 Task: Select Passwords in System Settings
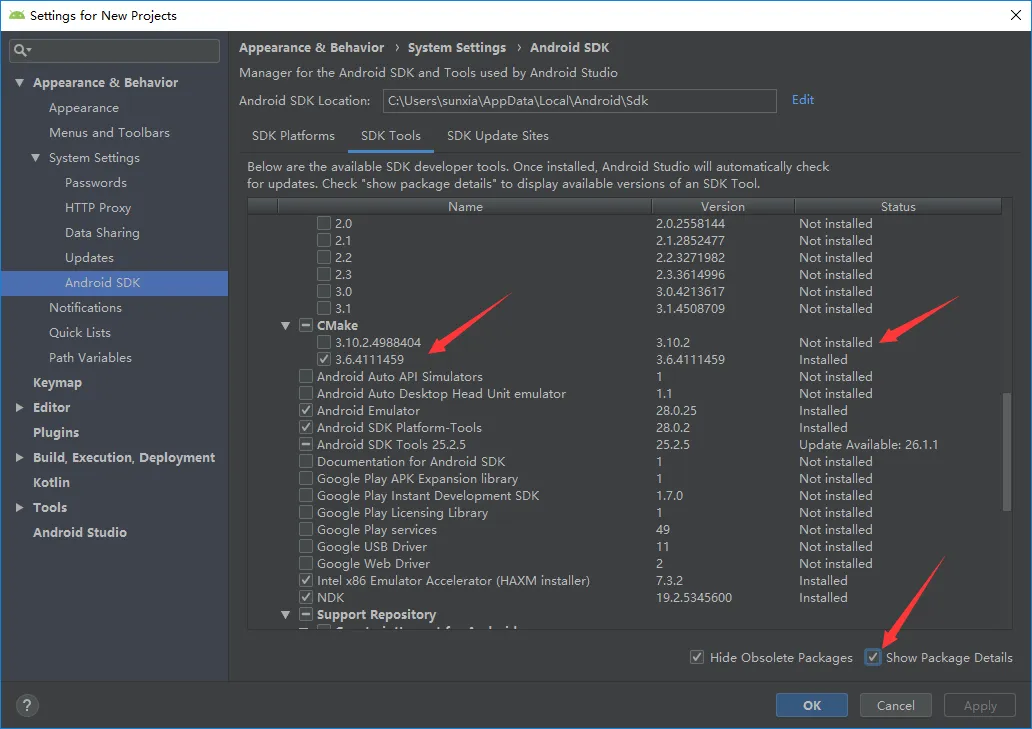pyautogui.click(x=95, y=183)
